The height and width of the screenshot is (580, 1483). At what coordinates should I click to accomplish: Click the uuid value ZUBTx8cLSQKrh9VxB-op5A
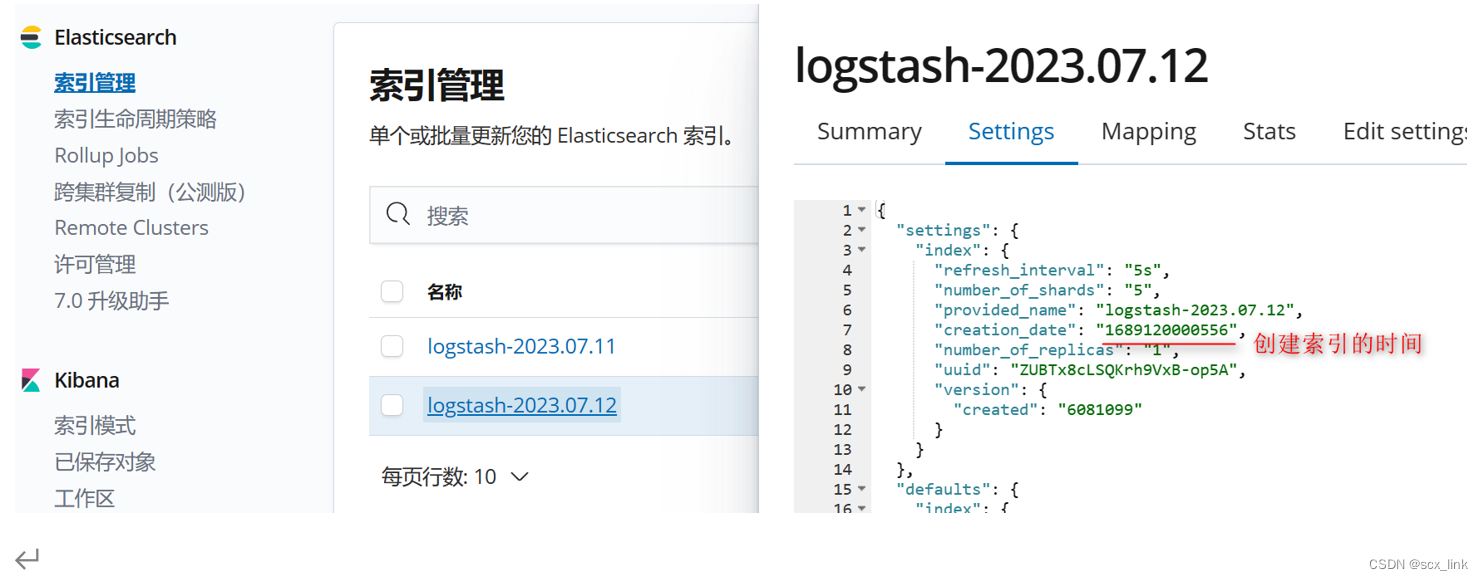click(1125, 370)
